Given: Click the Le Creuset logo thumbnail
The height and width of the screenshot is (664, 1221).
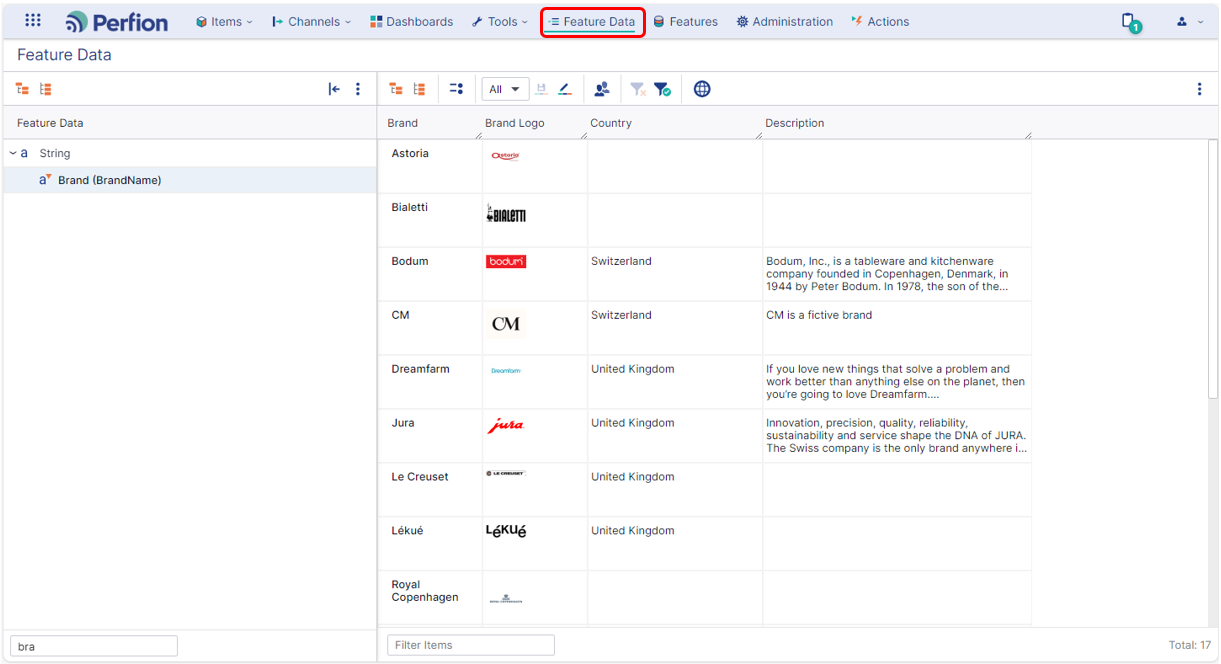Looking at the screenshot, I should click(x=505, y=473).
